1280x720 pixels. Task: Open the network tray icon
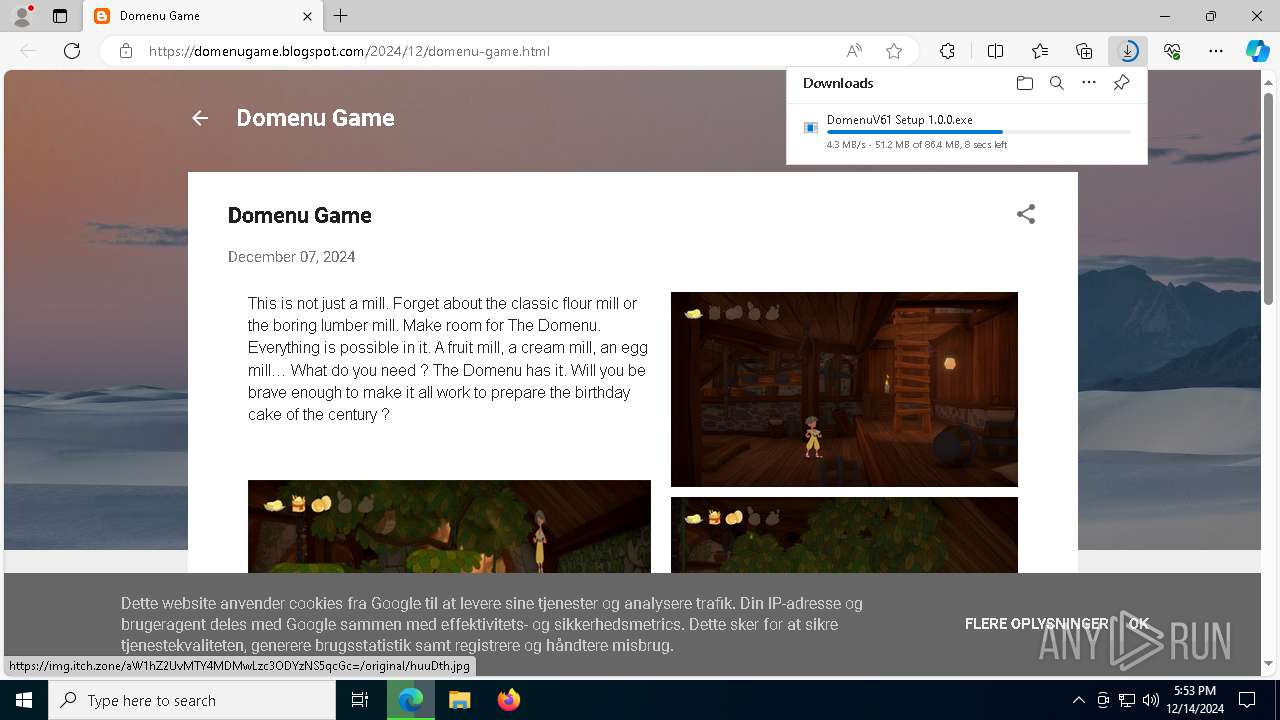[x=1127, y=700]
